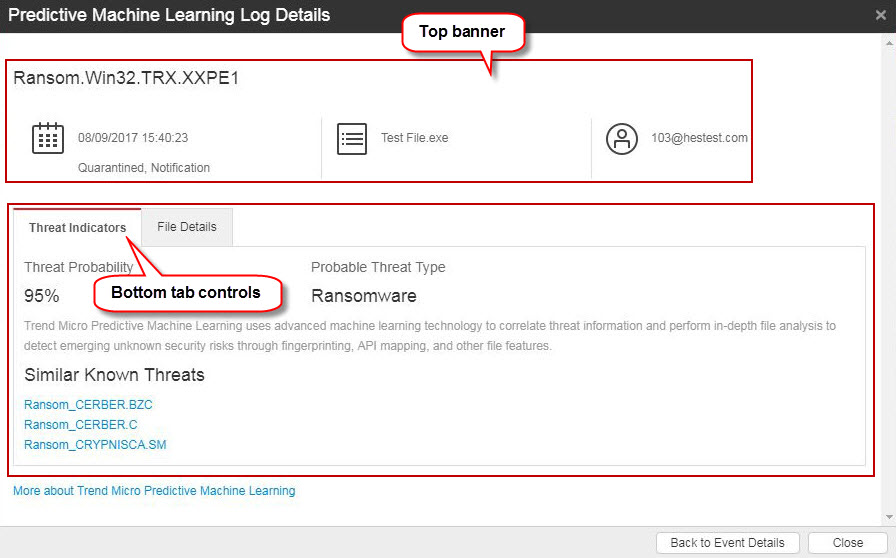
Task: Click More about Trend Micro Predictive Machine Learning
Action: click(x=154, y=491)
